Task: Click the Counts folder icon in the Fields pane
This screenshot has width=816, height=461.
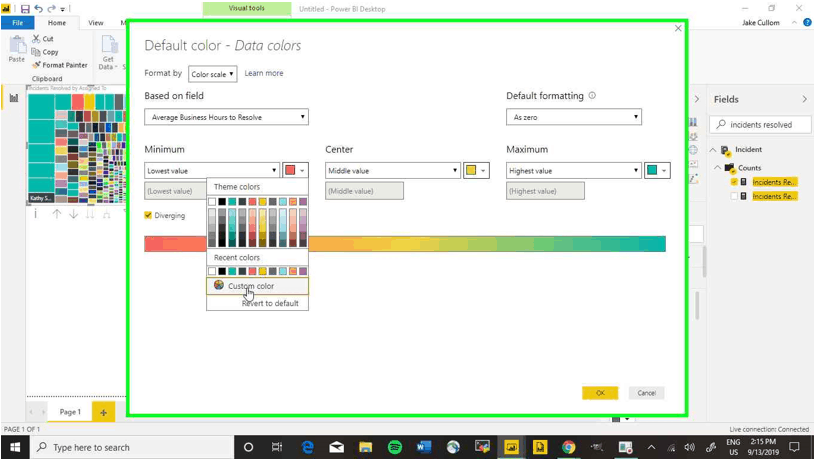Action: point(730,168)
